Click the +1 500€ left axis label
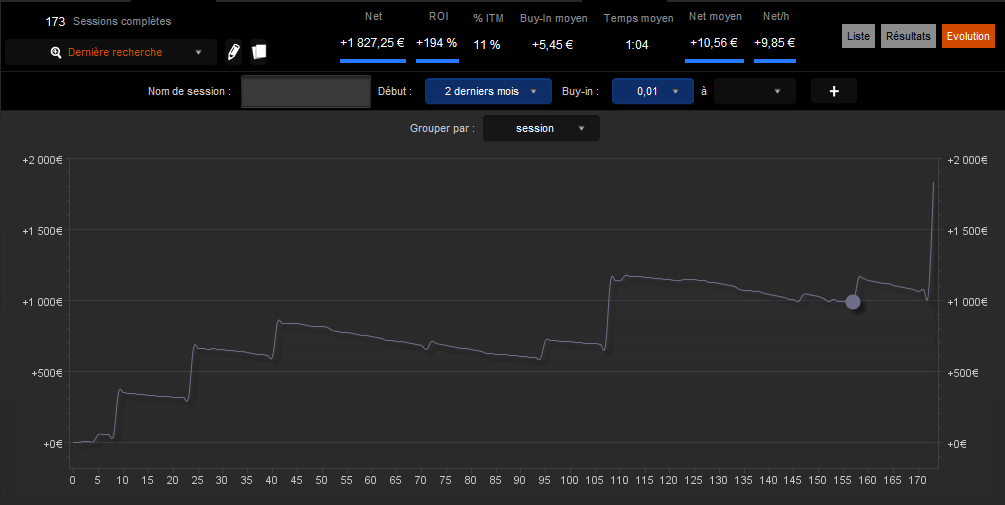The height and width of the screenshot is (505, 1005). 43,231
